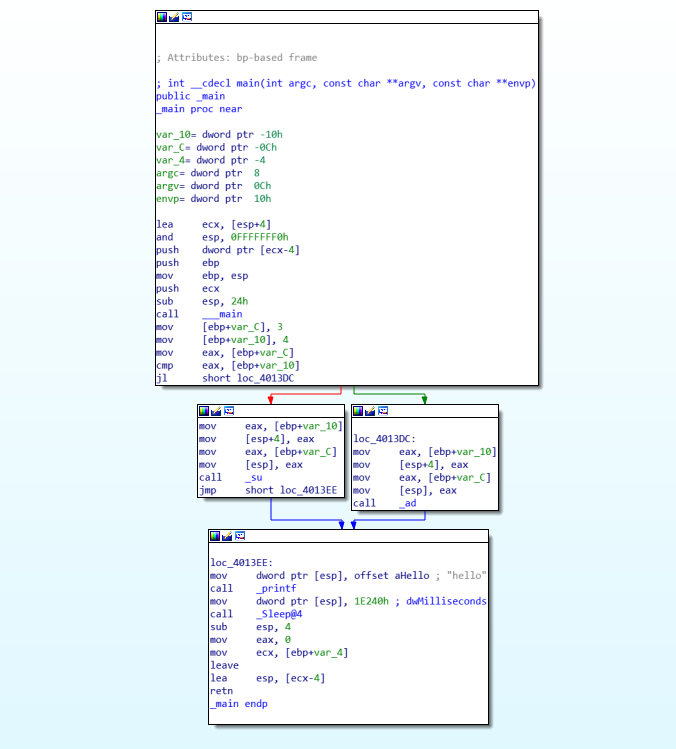Select 'argv= dword ptr 0Ch' line

pyautogui.click(x=214, y=186)
